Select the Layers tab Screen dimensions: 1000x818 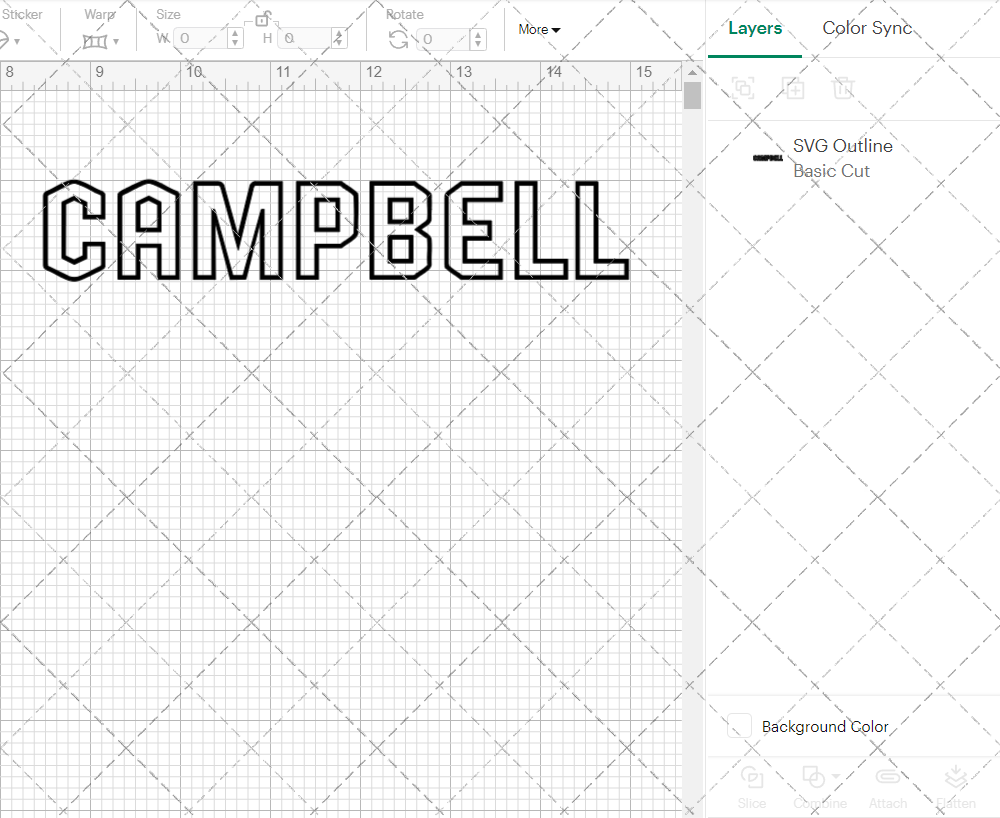tap(755, 28)
